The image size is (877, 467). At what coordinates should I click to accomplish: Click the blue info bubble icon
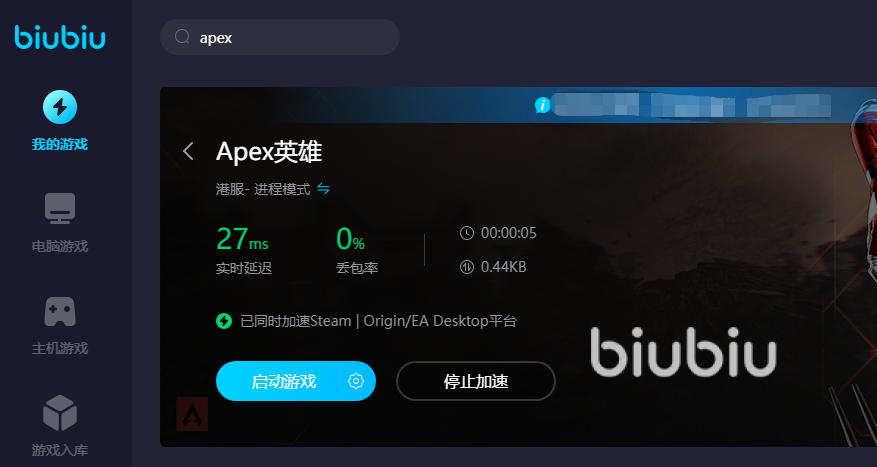tap(543, 105)
